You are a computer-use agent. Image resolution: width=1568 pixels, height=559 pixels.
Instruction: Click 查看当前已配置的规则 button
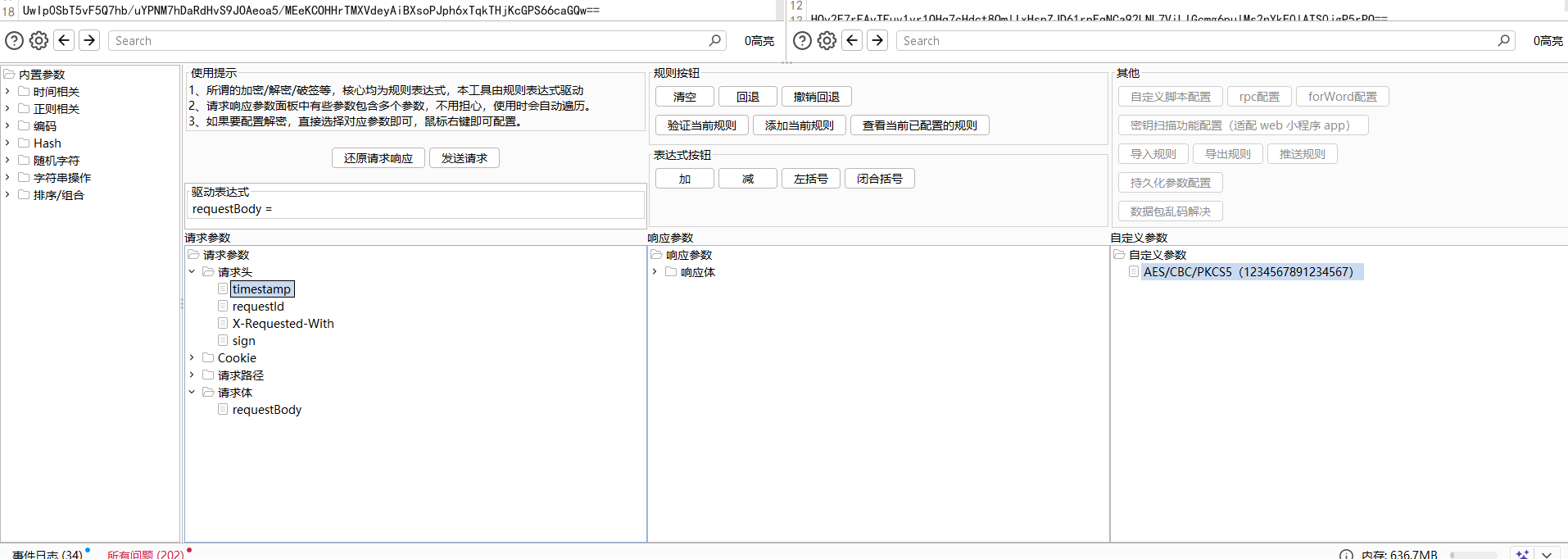tap(920, 125)
